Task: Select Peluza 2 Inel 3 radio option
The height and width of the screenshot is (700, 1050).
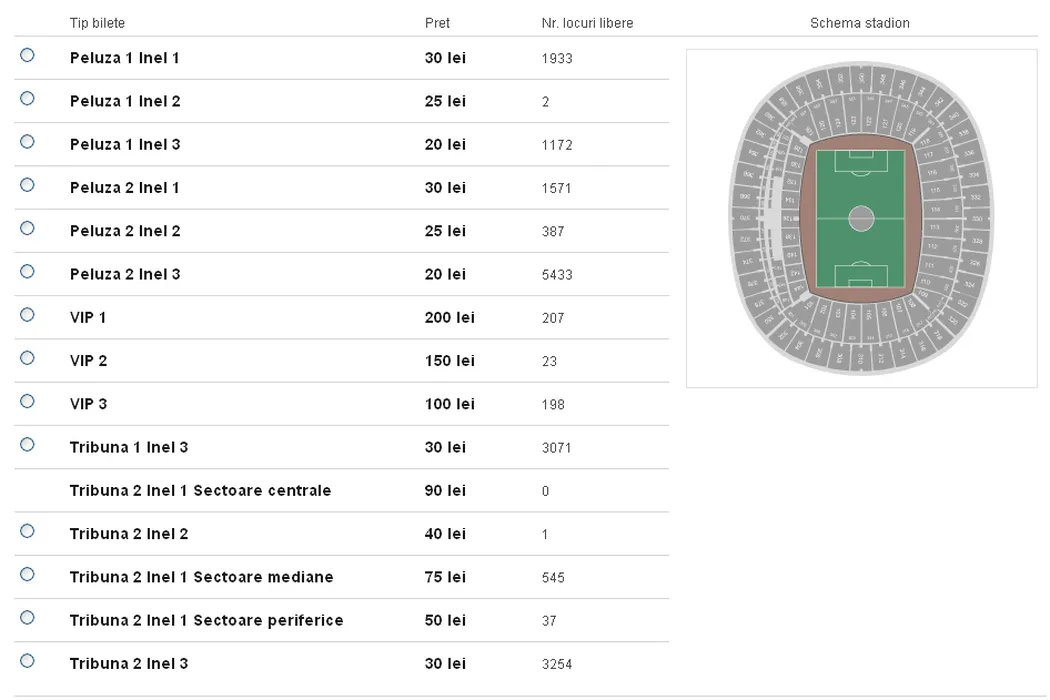Action: [27, 271]
